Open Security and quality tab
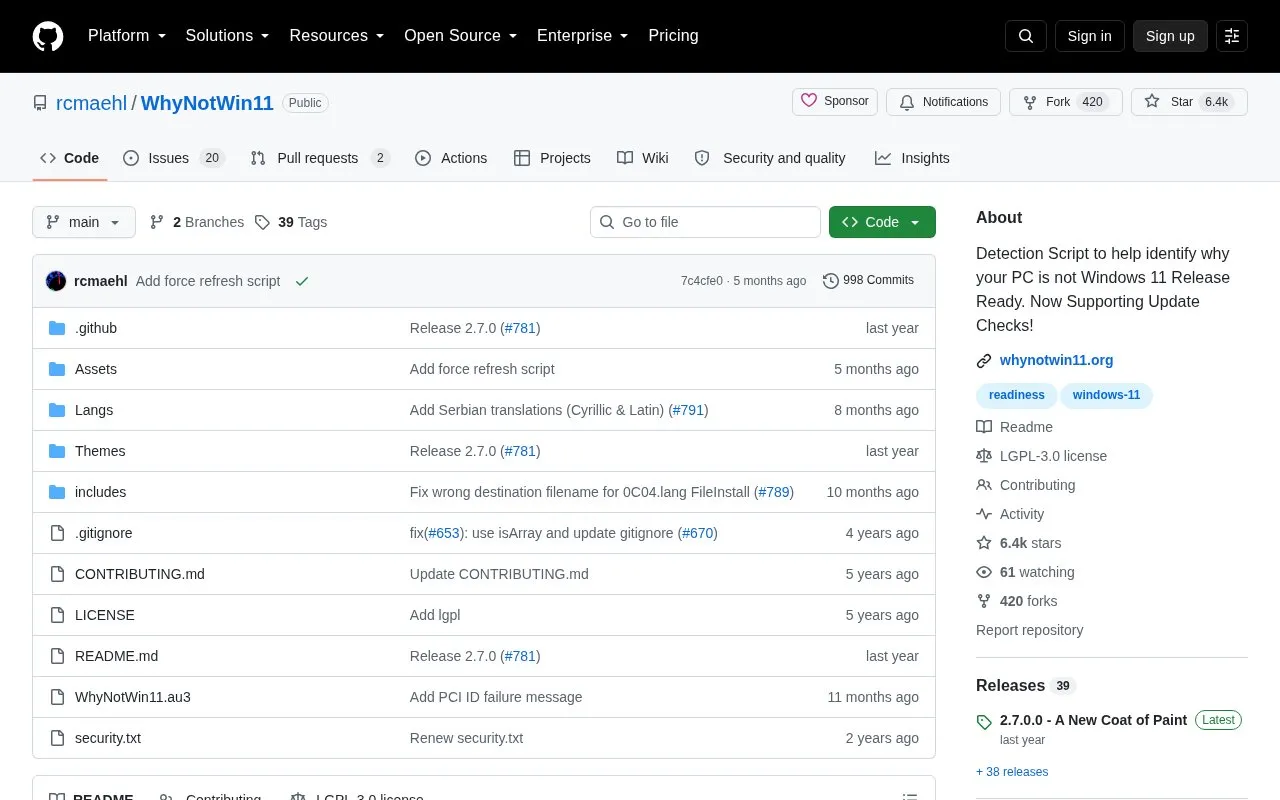Image resolution: width=1280 pixels, height=800 pixels. tap(770, 158)
